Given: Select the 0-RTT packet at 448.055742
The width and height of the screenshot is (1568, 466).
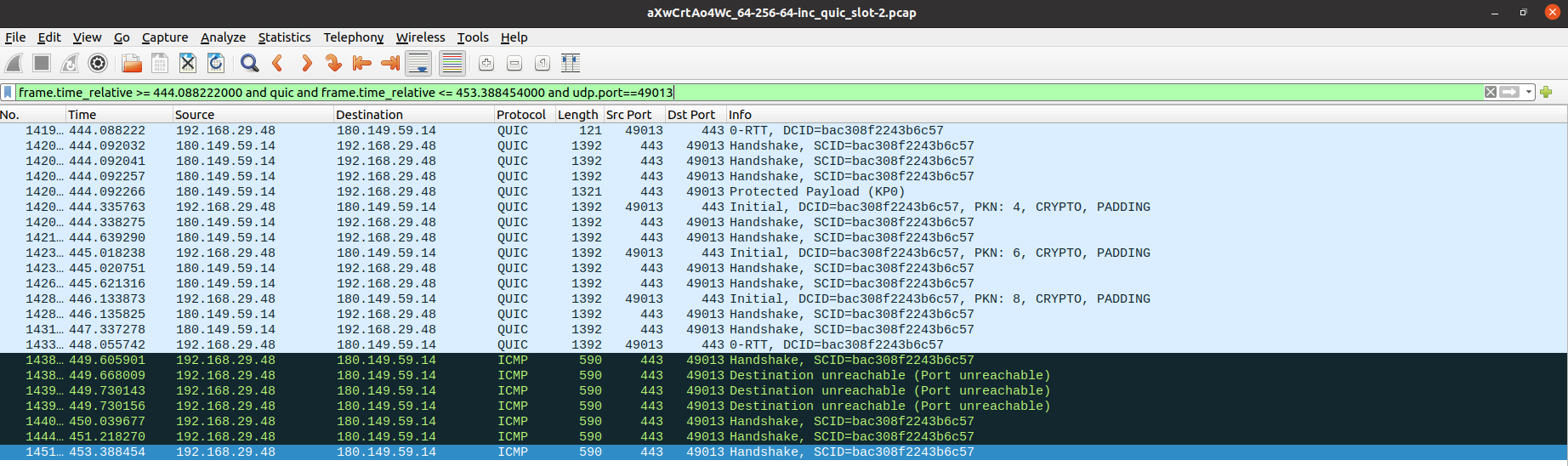Looking at the screenshot, I should (x=783, y=345).
